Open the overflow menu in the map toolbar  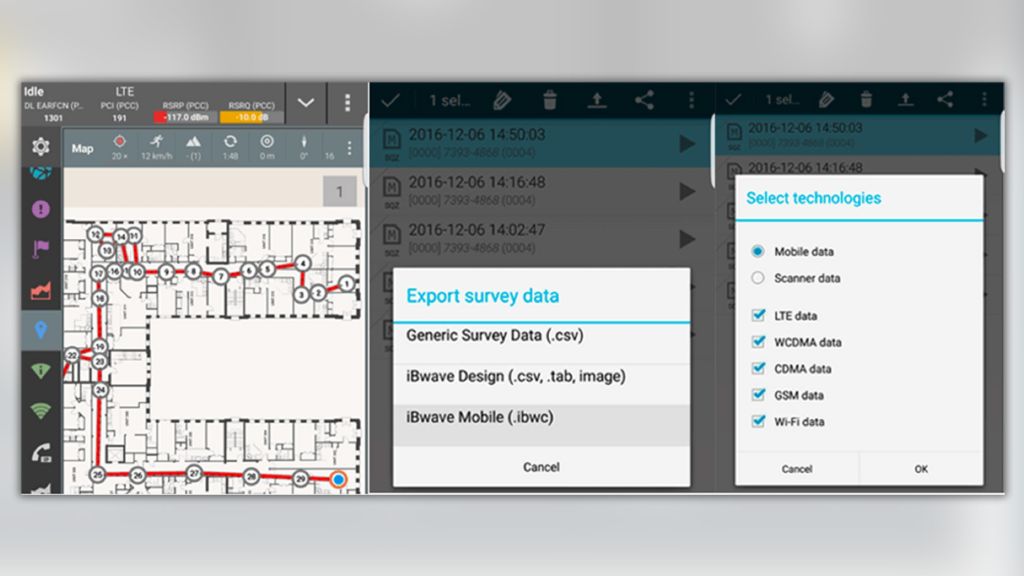348,147
